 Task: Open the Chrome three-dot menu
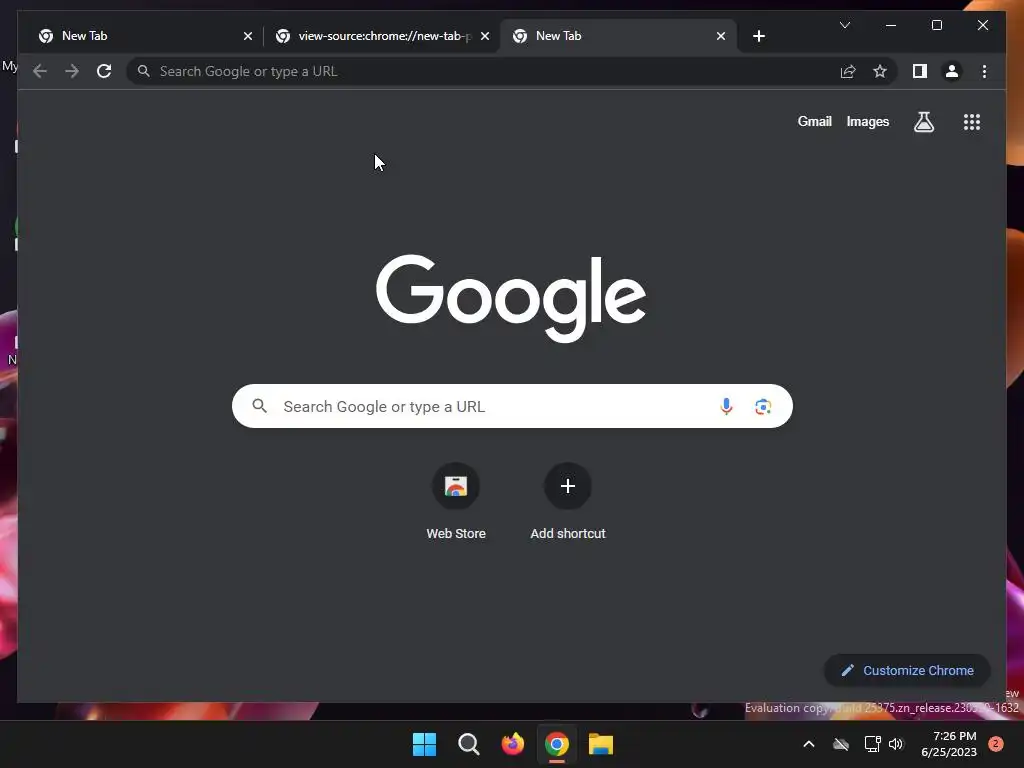click(984, 71)
